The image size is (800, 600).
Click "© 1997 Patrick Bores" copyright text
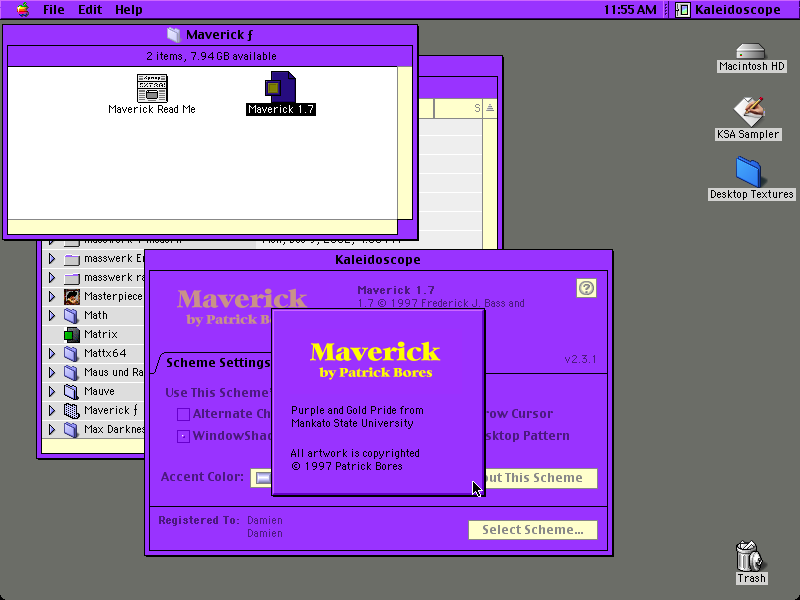pos(346,466)
